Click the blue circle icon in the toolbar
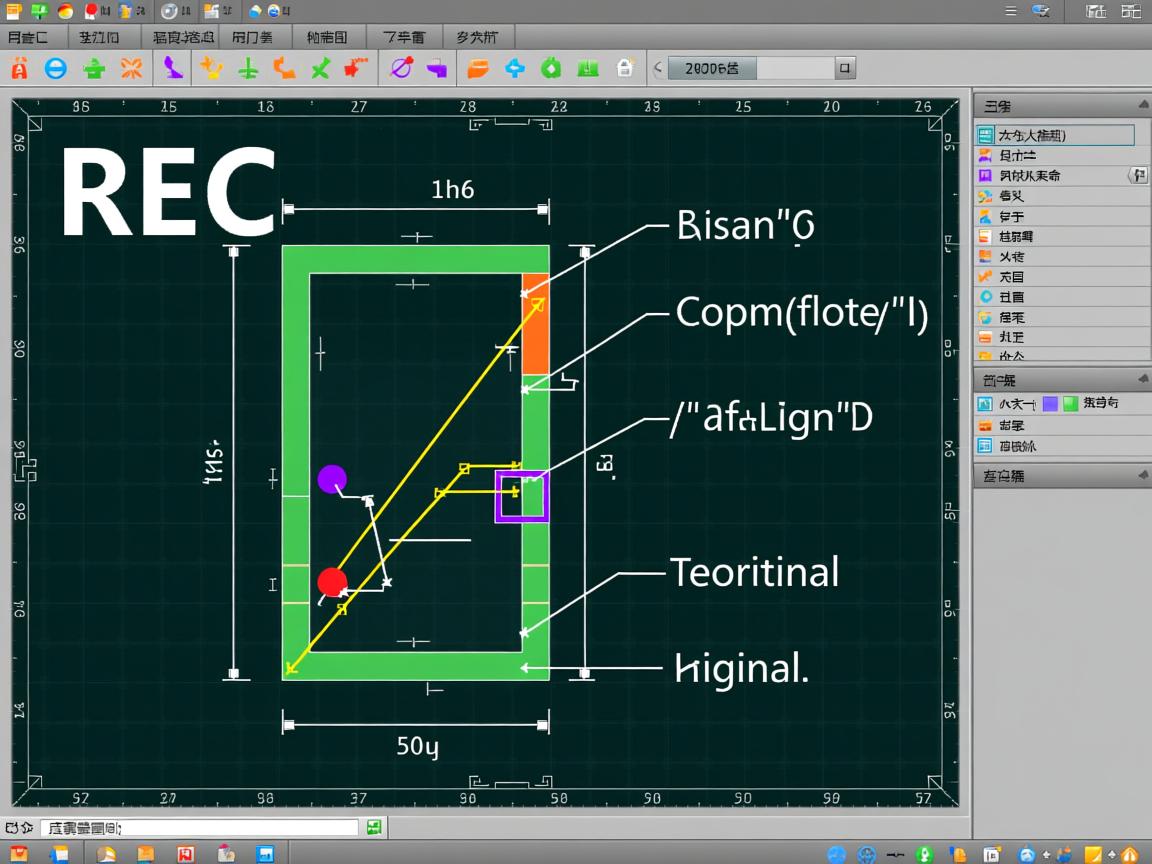The width and height of the screenshot is (1152, 864). pyautogui.click(x=56, y=69)
